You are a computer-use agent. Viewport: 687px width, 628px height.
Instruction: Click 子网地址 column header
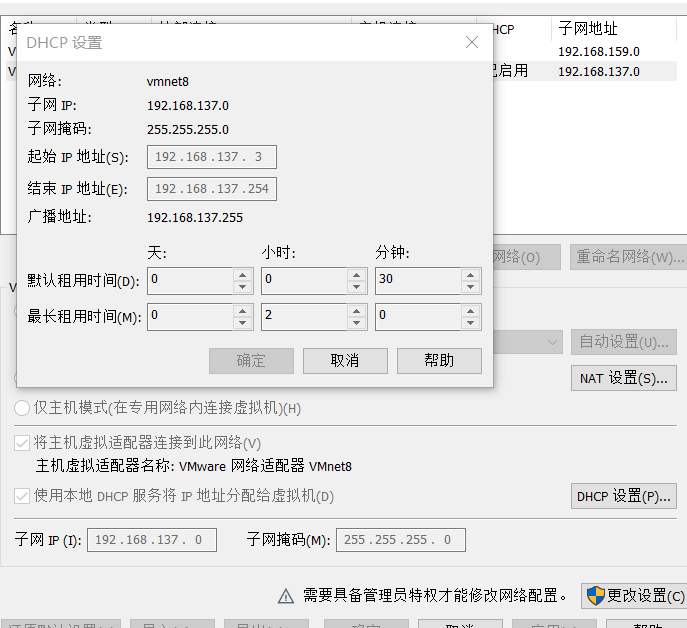[x=588, y=29]
